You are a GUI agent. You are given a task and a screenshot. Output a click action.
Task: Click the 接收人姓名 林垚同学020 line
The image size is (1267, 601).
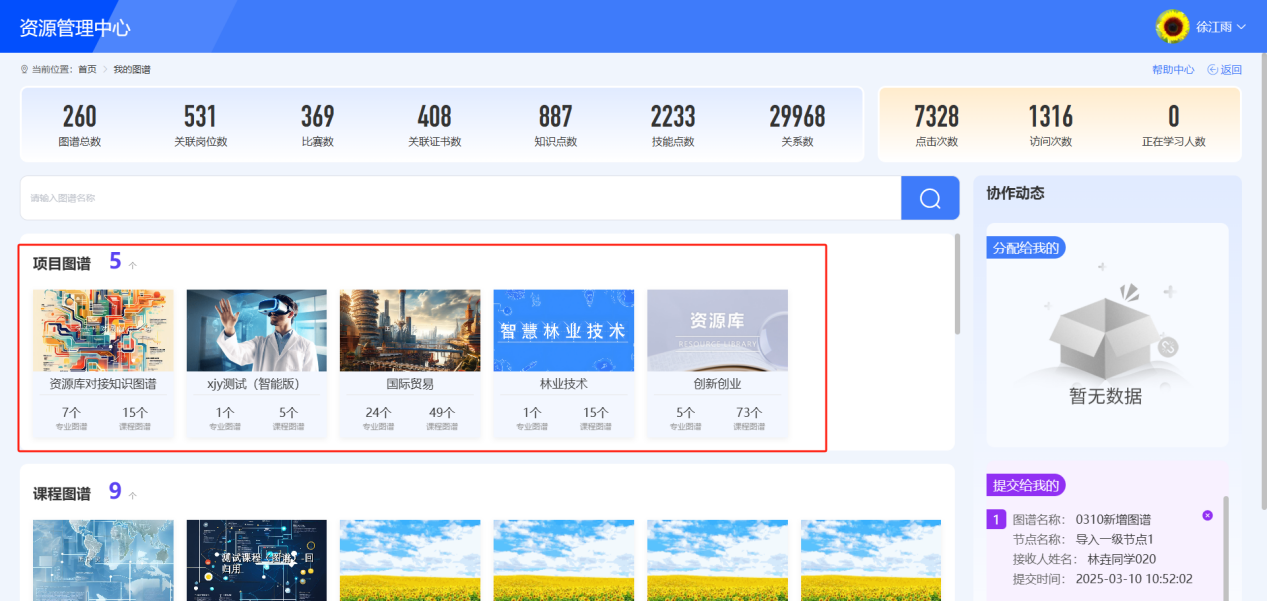[x=1084, y=559]
